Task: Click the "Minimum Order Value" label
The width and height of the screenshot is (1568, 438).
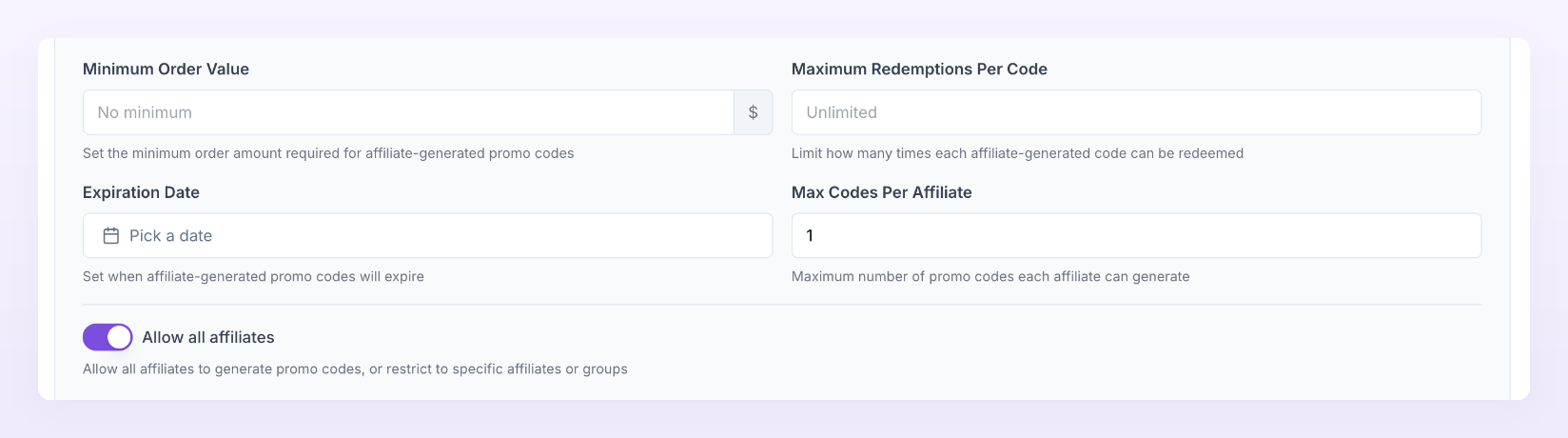Action: click(x=166, y=69)
